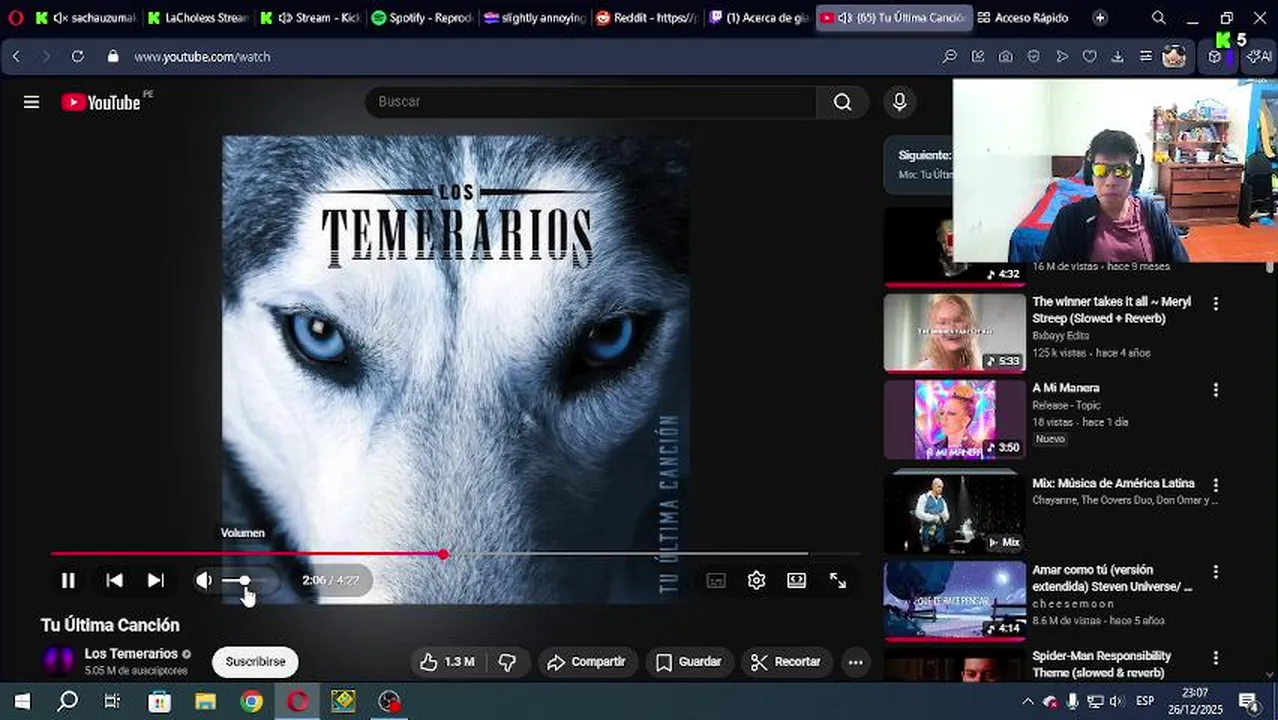Reload the page with the refresh icon
The height and width of the screenshot is (720, 1278).
[x=77, y=57]
